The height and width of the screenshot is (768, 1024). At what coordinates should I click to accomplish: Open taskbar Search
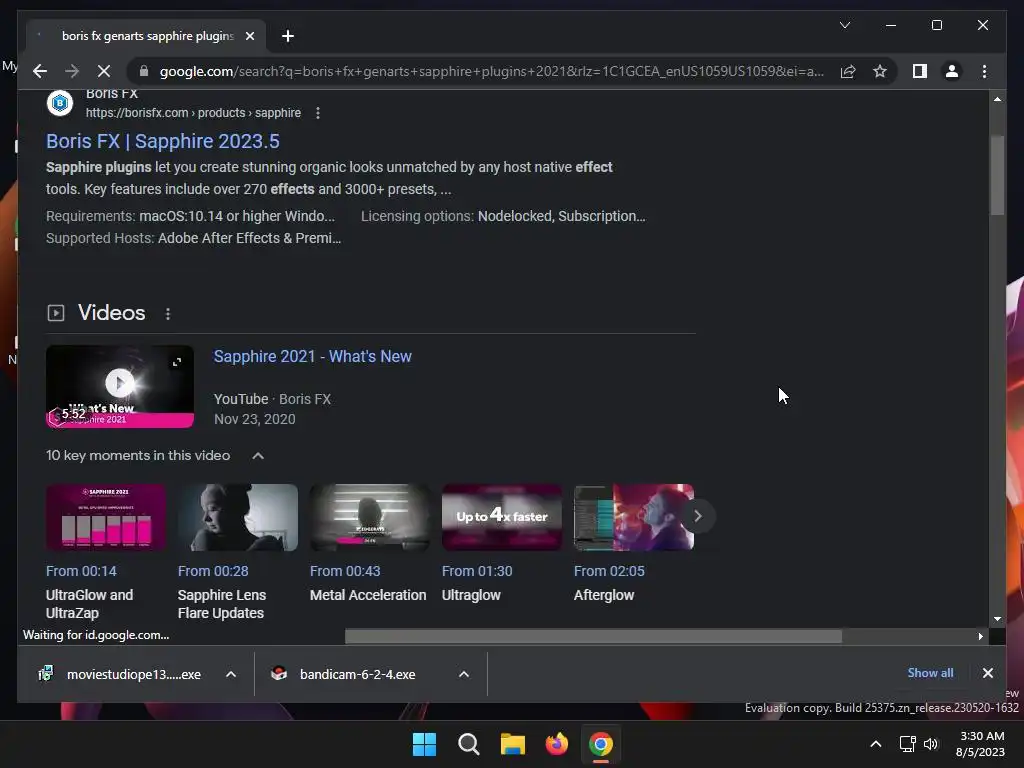tap(468, 744)
